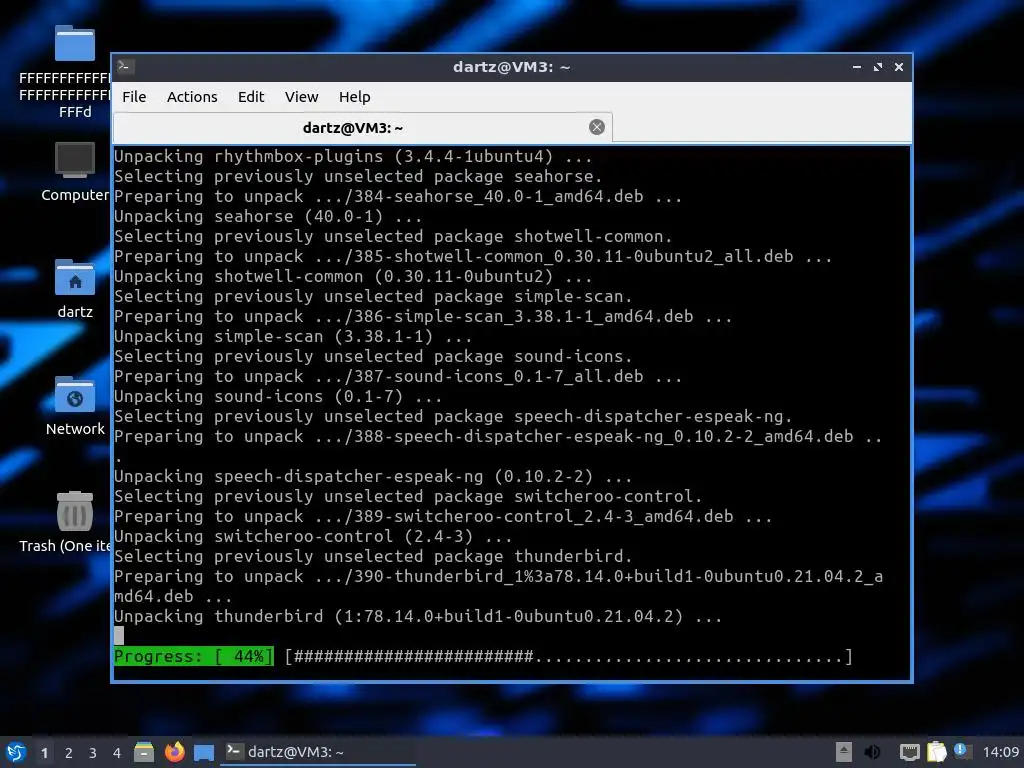This screenshot has height=768, width=1024.
Task: Switch to workspace 2 in the pager
Action: coord(69,753)
